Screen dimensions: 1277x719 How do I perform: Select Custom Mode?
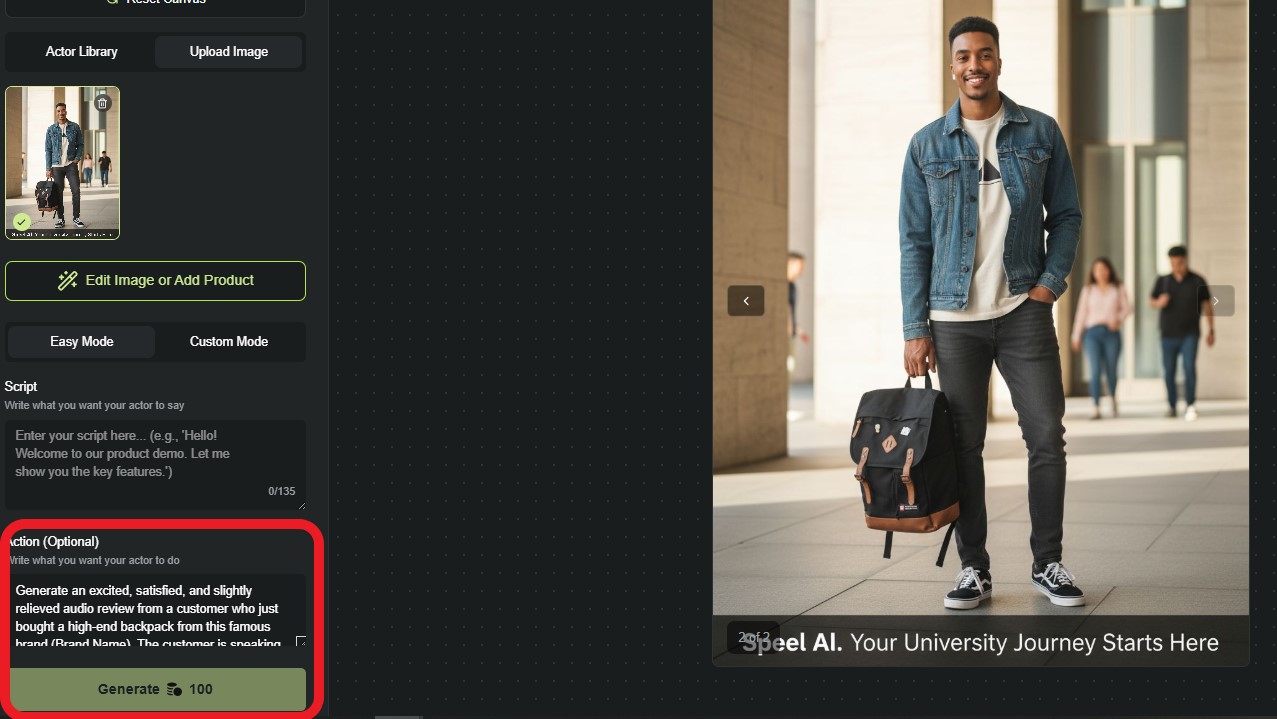coord(229,342)
